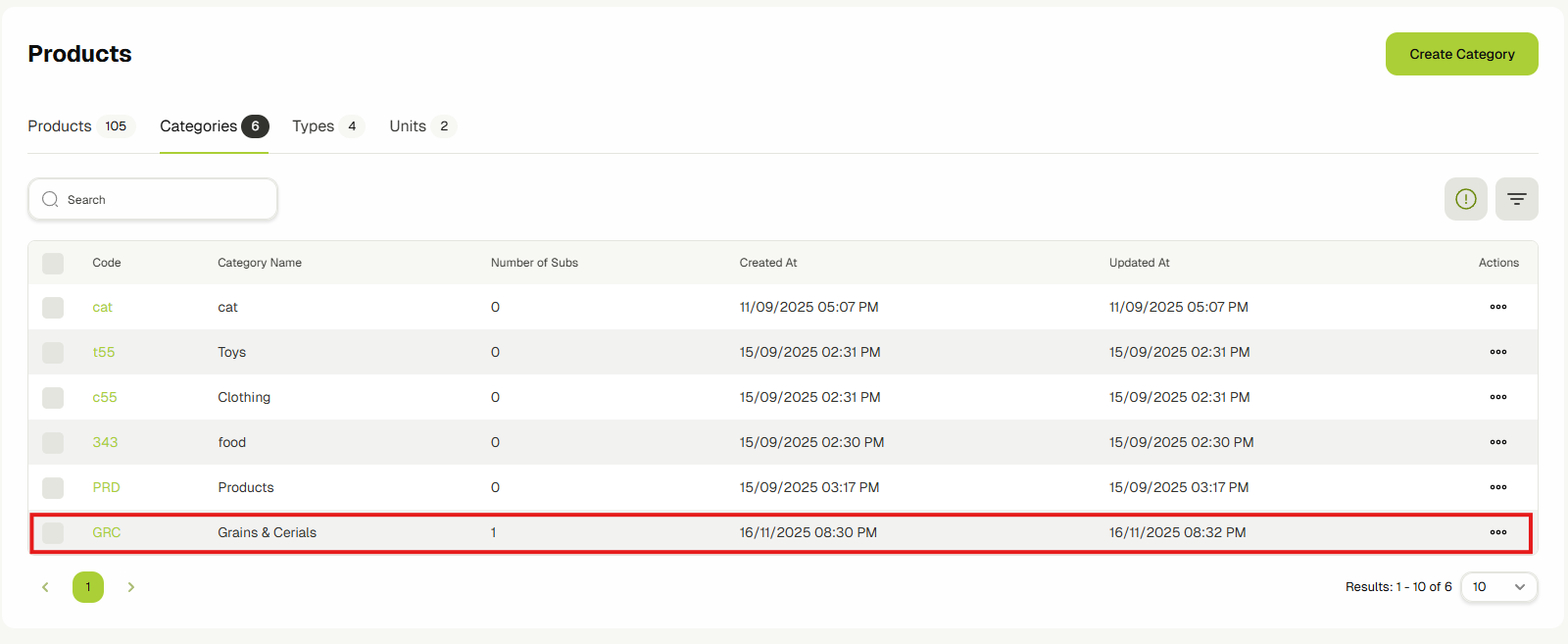
Task: Open actions menu for food category
Action: pos(1497,442)
